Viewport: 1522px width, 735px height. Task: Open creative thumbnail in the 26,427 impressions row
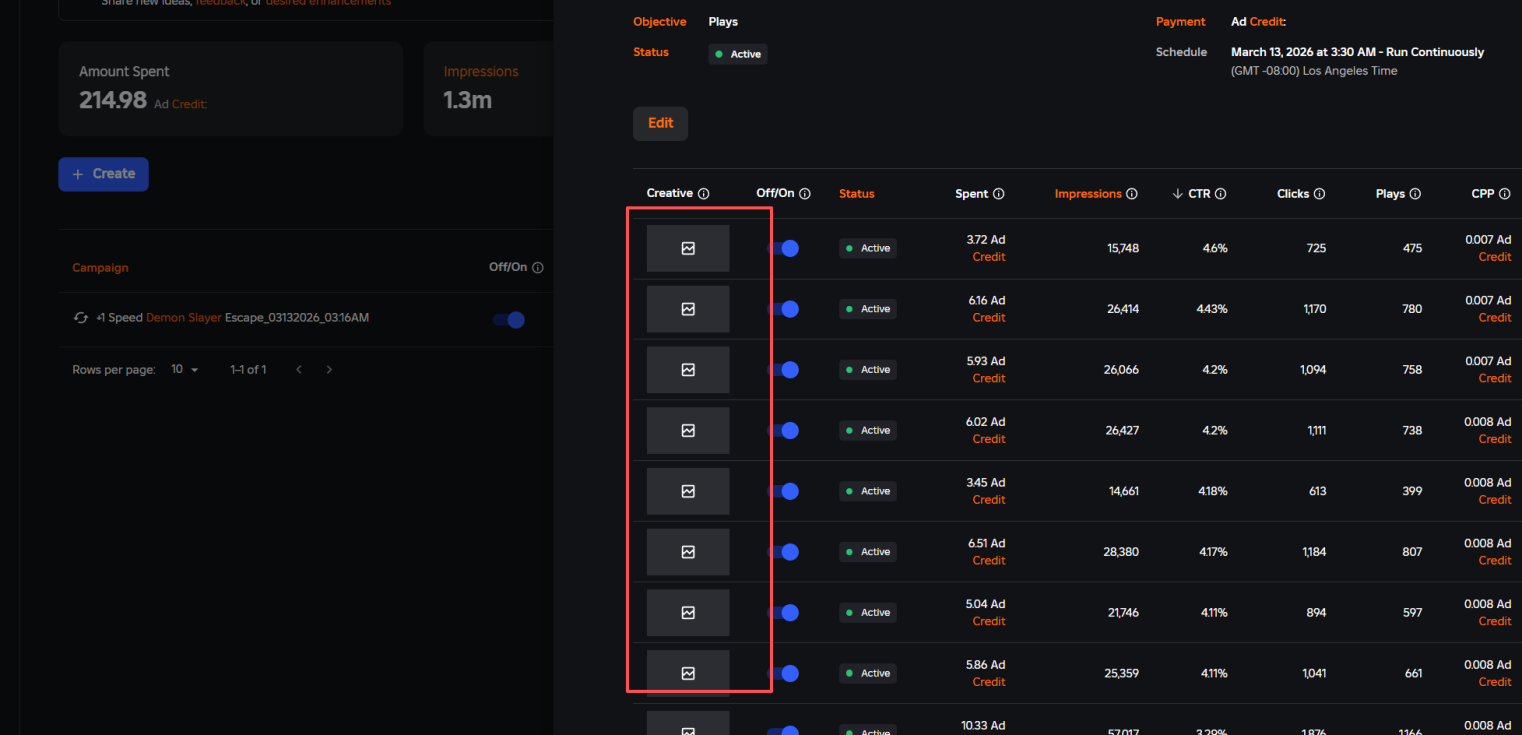pos(688,430)
